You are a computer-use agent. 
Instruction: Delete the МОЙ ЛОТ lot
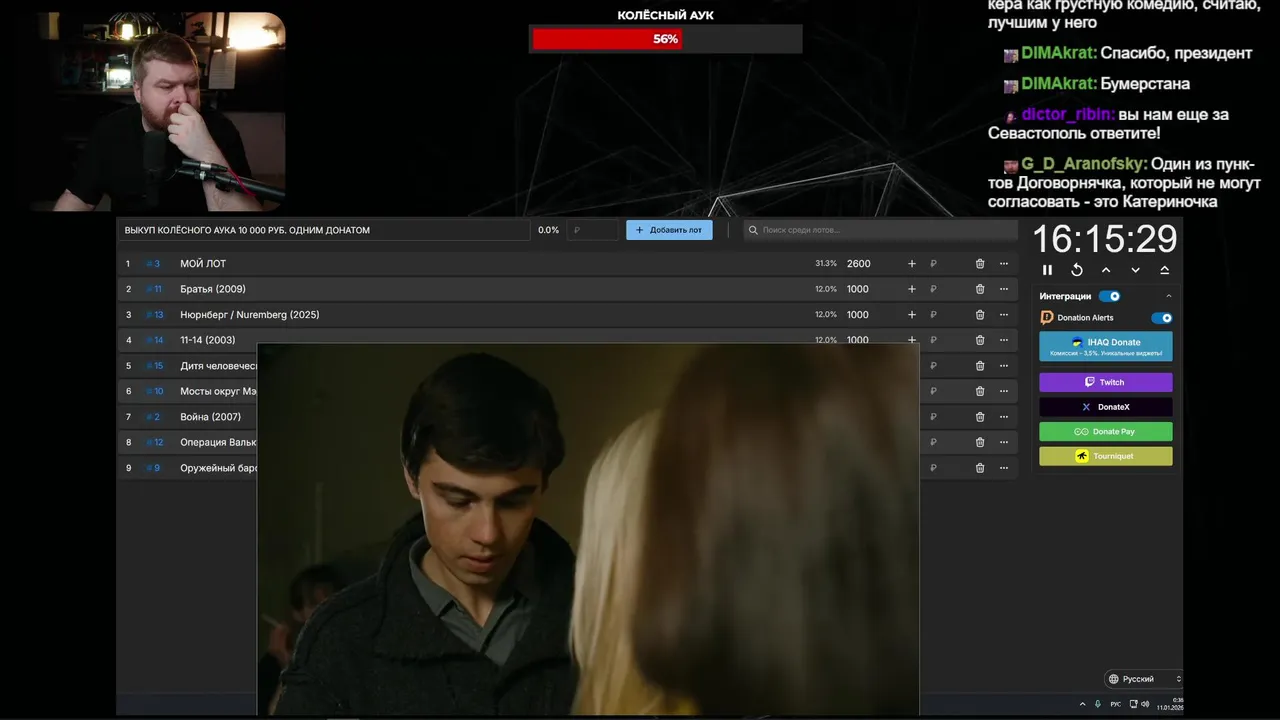pyautogui.click(x=980, y=264)
